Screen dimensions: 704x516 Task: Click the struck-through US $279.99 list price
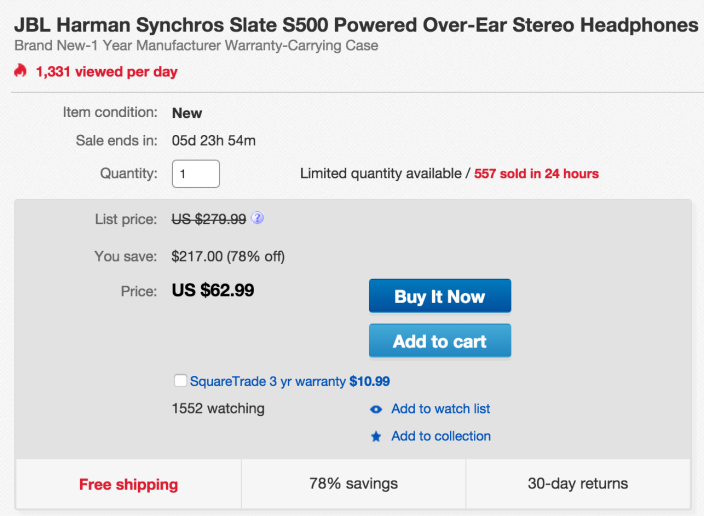pyautogui.click(x=208, y=218)
